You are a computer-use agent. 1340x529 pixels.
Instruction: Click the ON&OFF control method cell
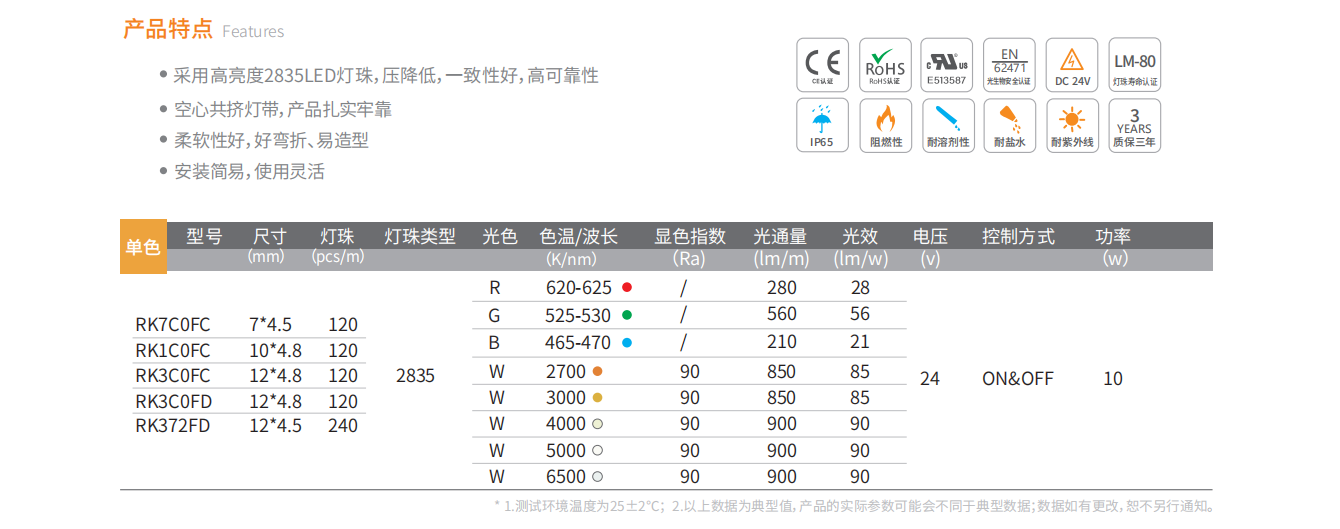(x=1017, y=379)
